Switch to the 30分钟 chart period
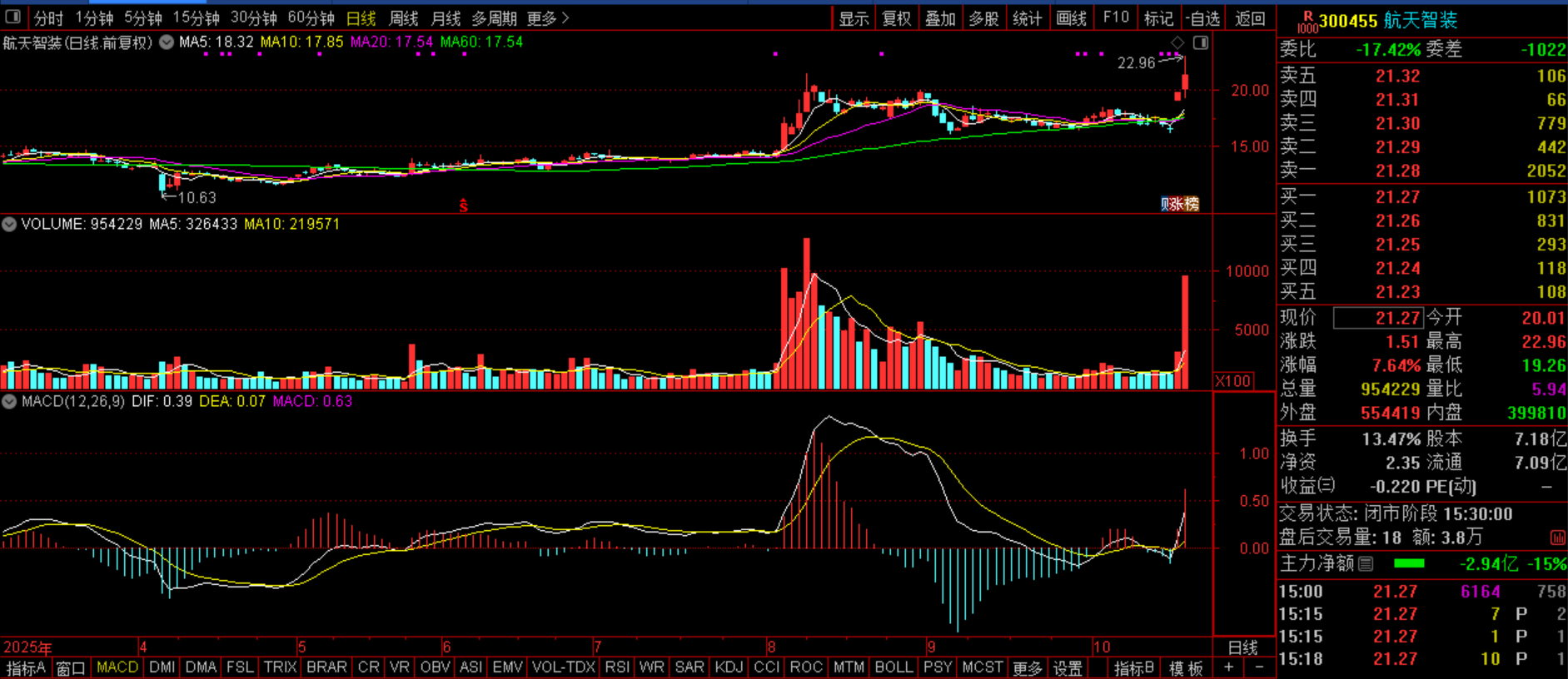Screen dimensions: 1568x679 pyautogui.click(x=254, y=17)
